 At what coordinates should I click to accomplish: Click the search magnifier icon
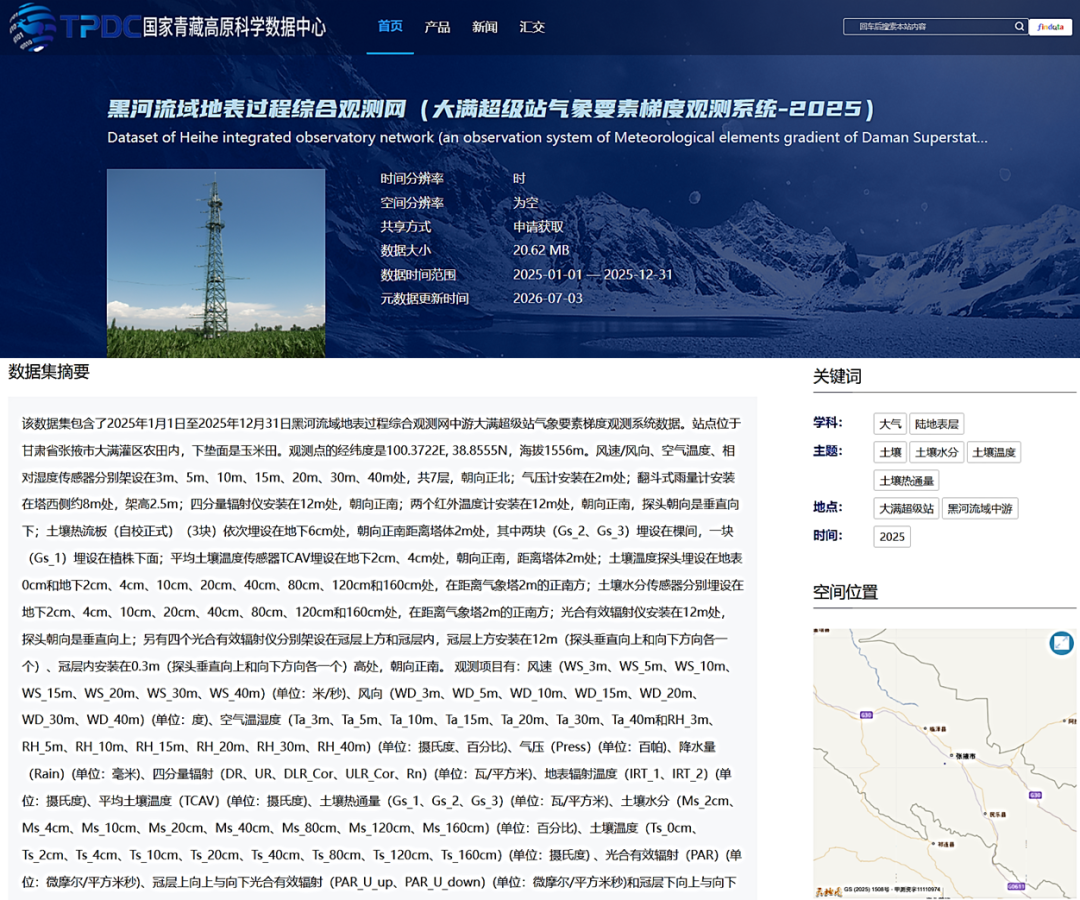[x=1019, y=26]
